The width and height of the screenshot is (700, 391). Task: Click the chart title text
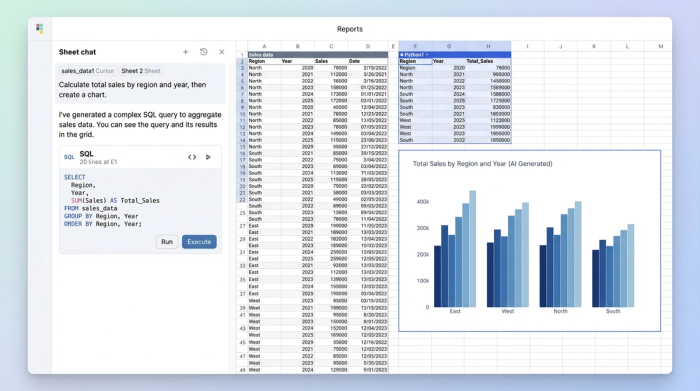coord(483,164)
